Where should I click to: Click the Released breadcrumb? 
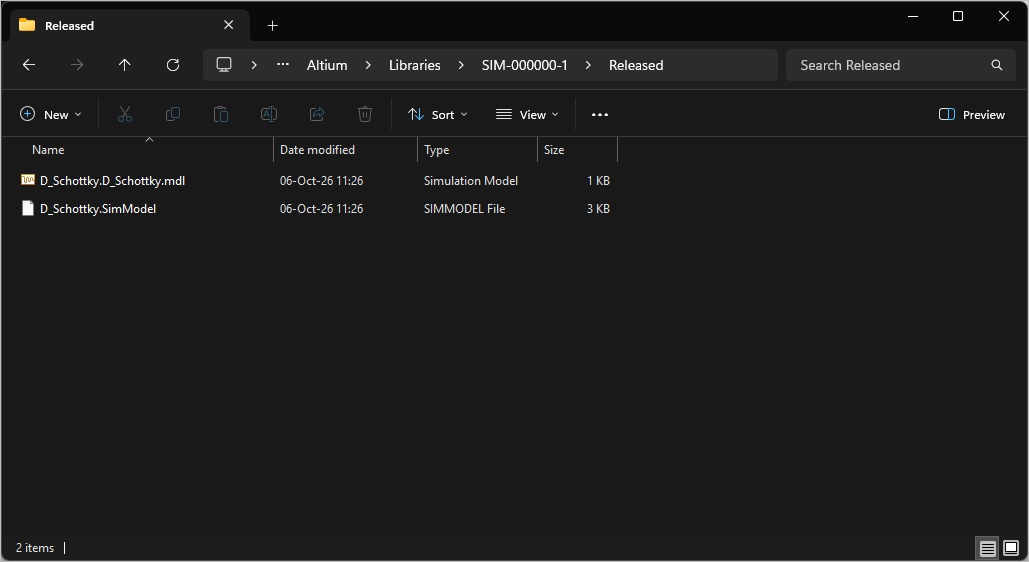point(636,65)
